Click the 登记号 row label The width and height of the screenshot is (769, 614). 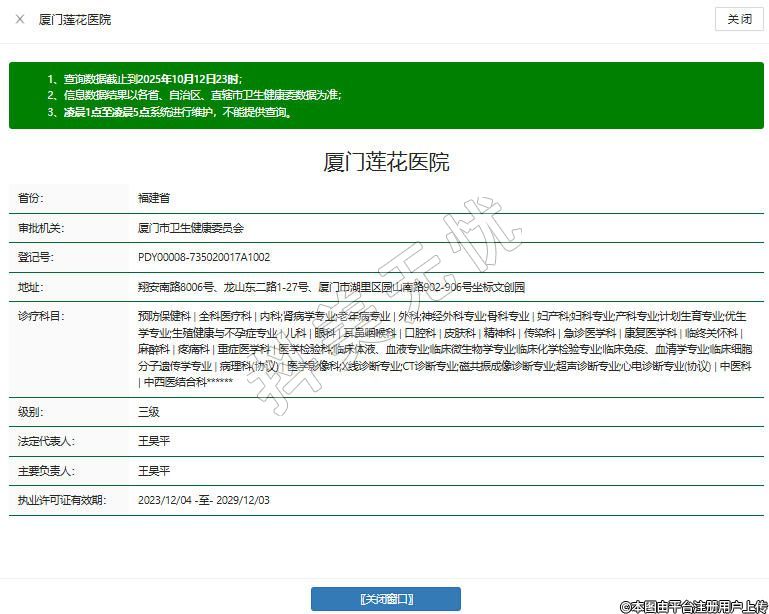(36, 257)
